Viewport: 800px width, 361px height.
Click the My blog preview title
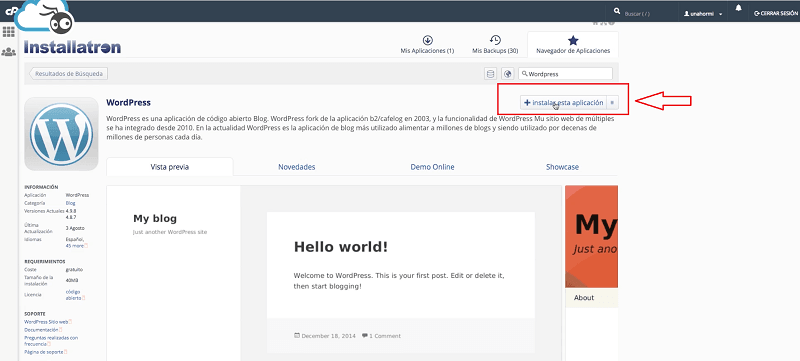point(155,218)
